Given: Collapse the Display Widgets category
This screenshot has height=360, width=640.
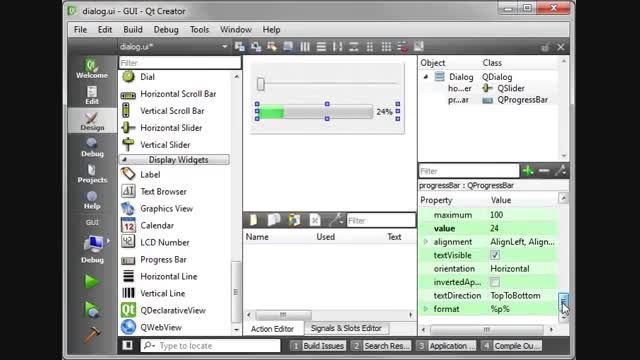Looking at the screenshot, I should pyautogui.click(x=124, y=160).
